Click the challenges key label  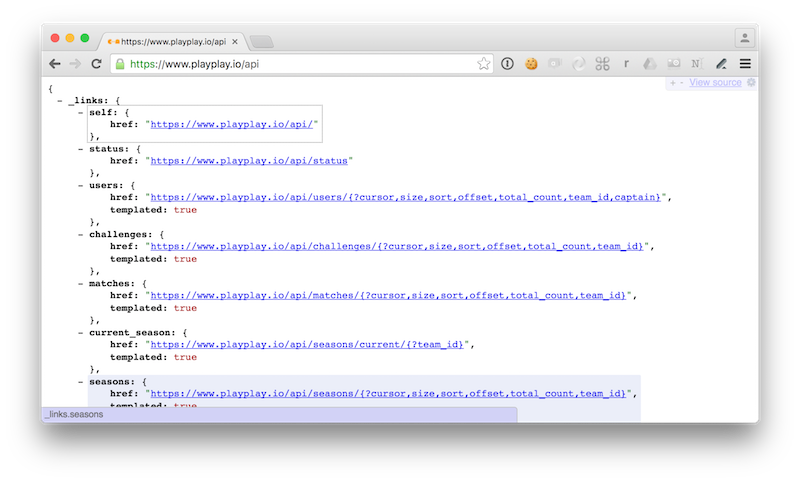coord(120,235)
